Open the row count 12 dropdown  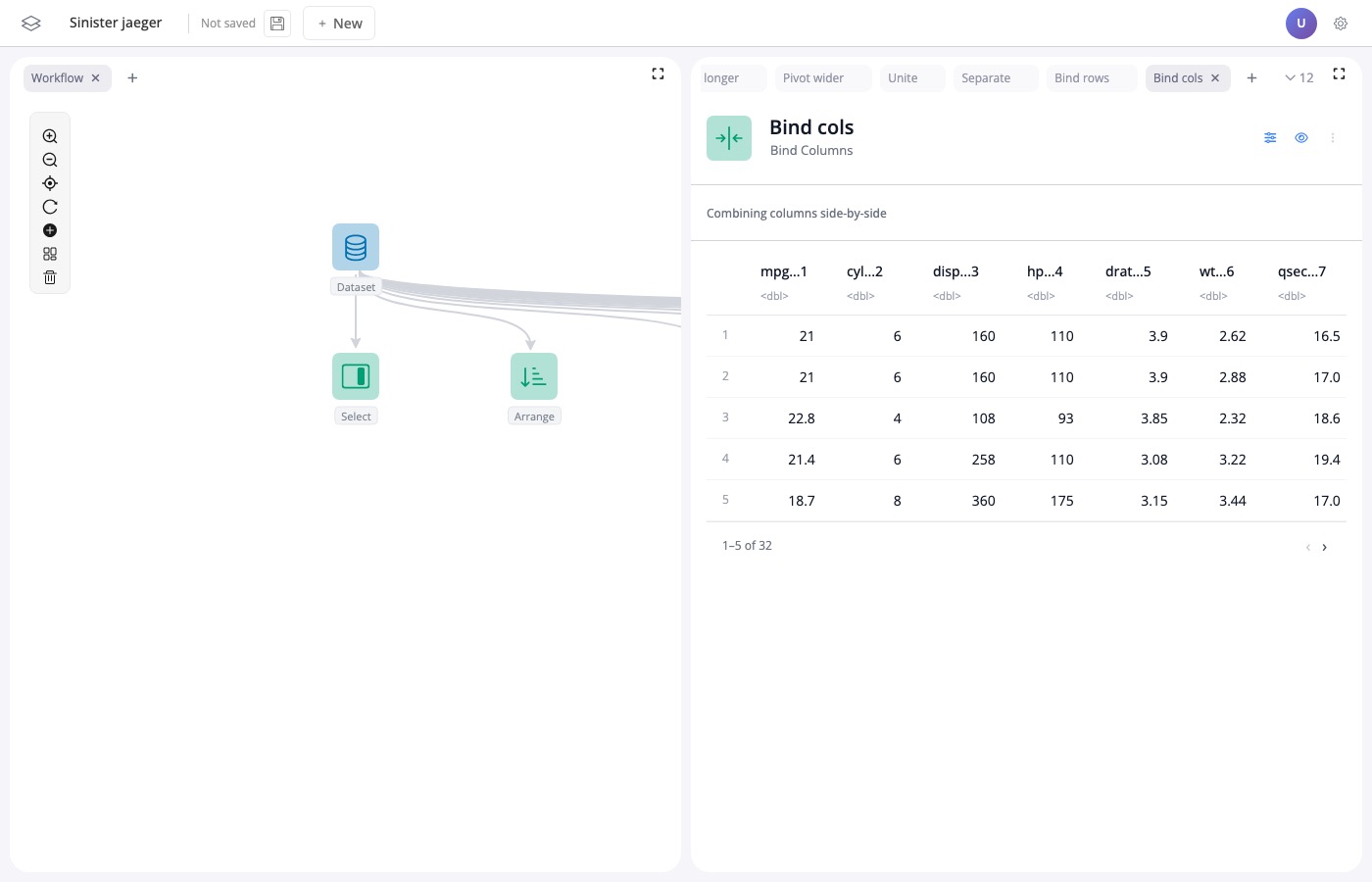(1298, 77)
